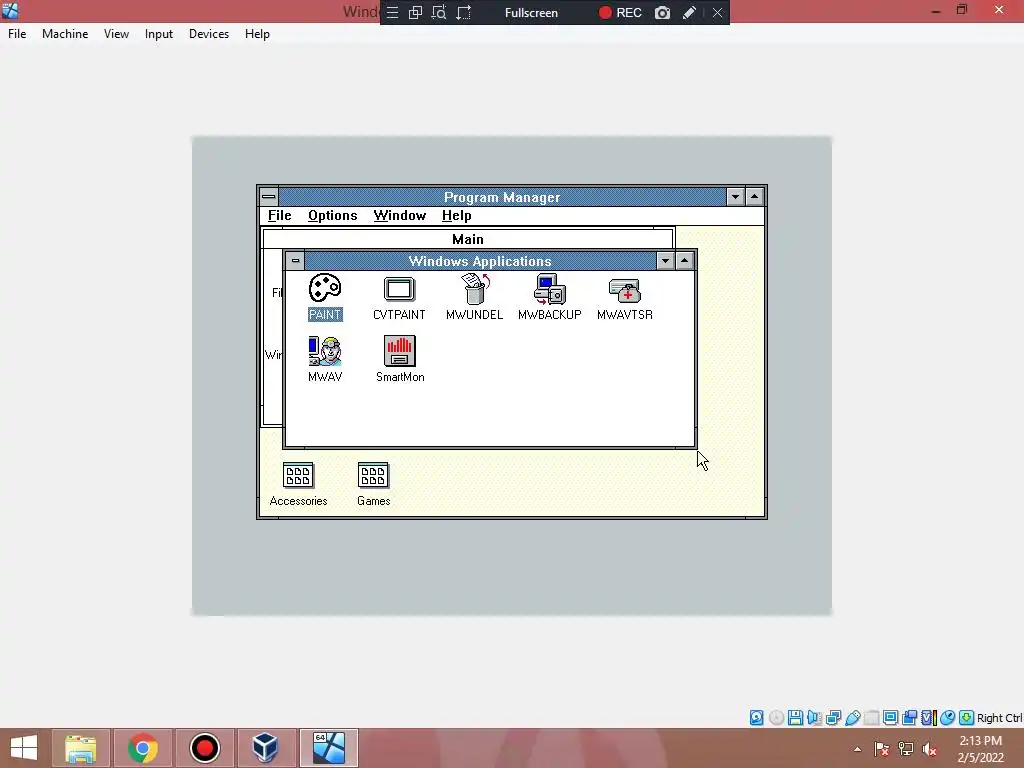Switch to the running VM taskbar icon

[328, 748]
